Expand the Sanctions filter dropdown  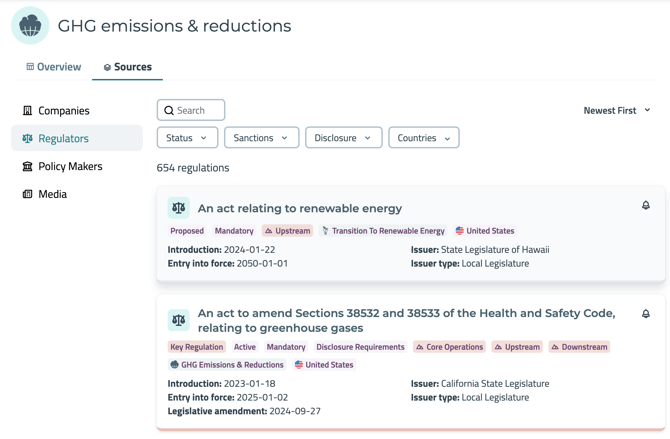261,138
